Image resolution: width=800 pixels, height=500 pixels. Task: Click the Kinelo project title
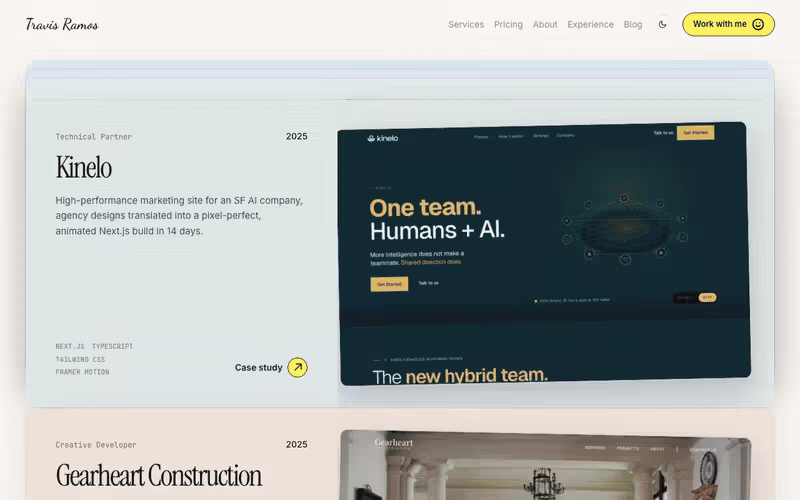click(x=84, y=167)
